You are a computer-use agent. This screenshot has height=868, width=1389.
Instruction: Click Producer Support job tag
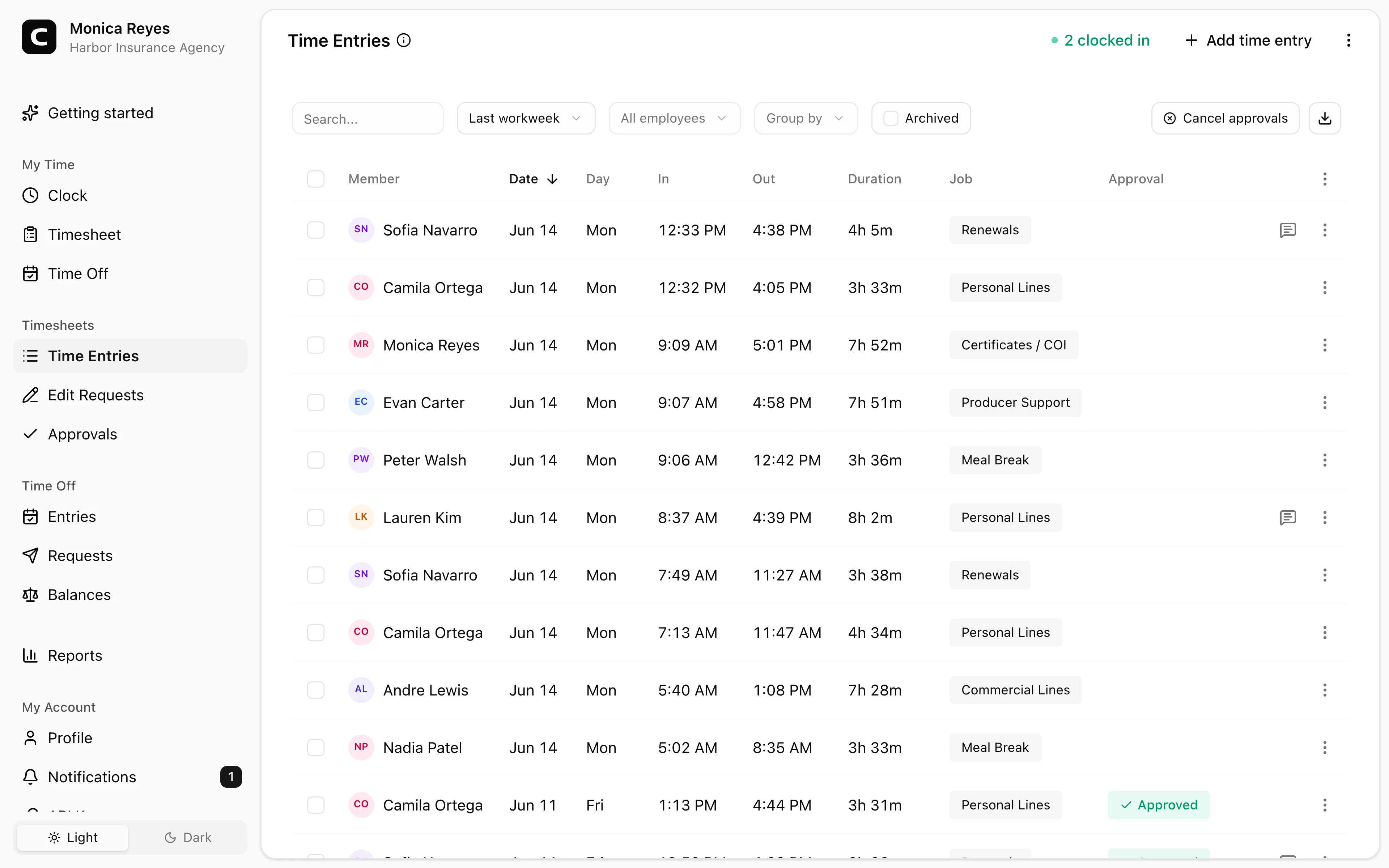point(1015,403)
